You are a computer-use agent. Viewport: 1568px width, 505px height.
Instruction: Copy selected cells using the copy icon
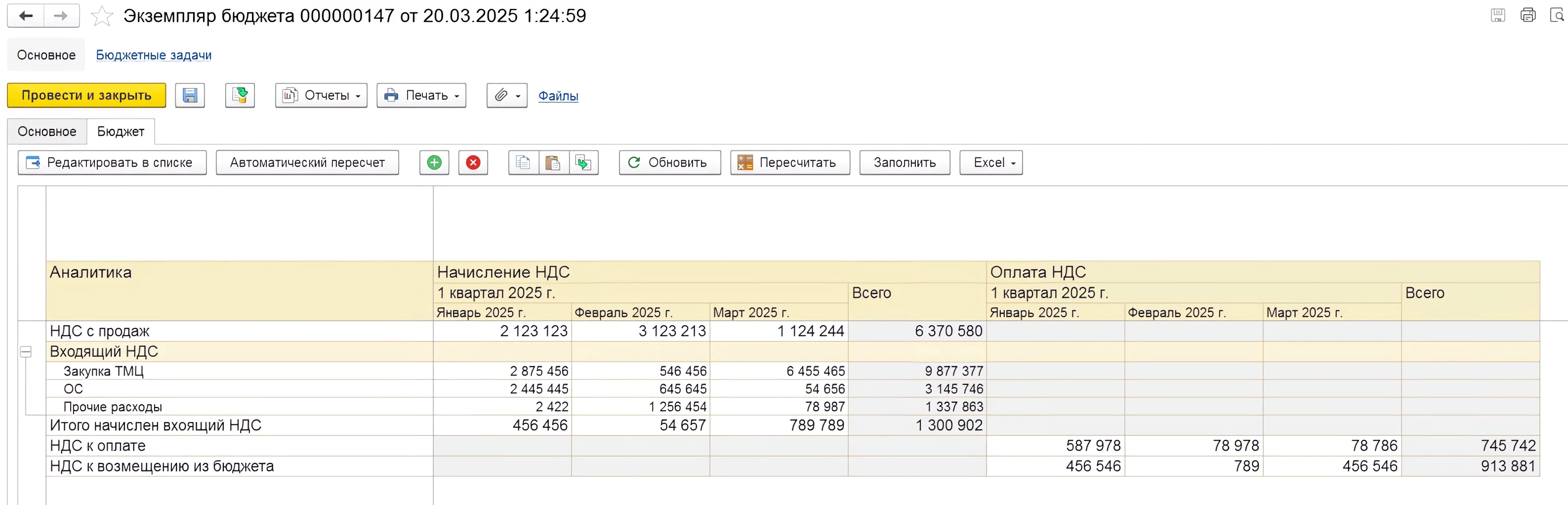(523, 163)
